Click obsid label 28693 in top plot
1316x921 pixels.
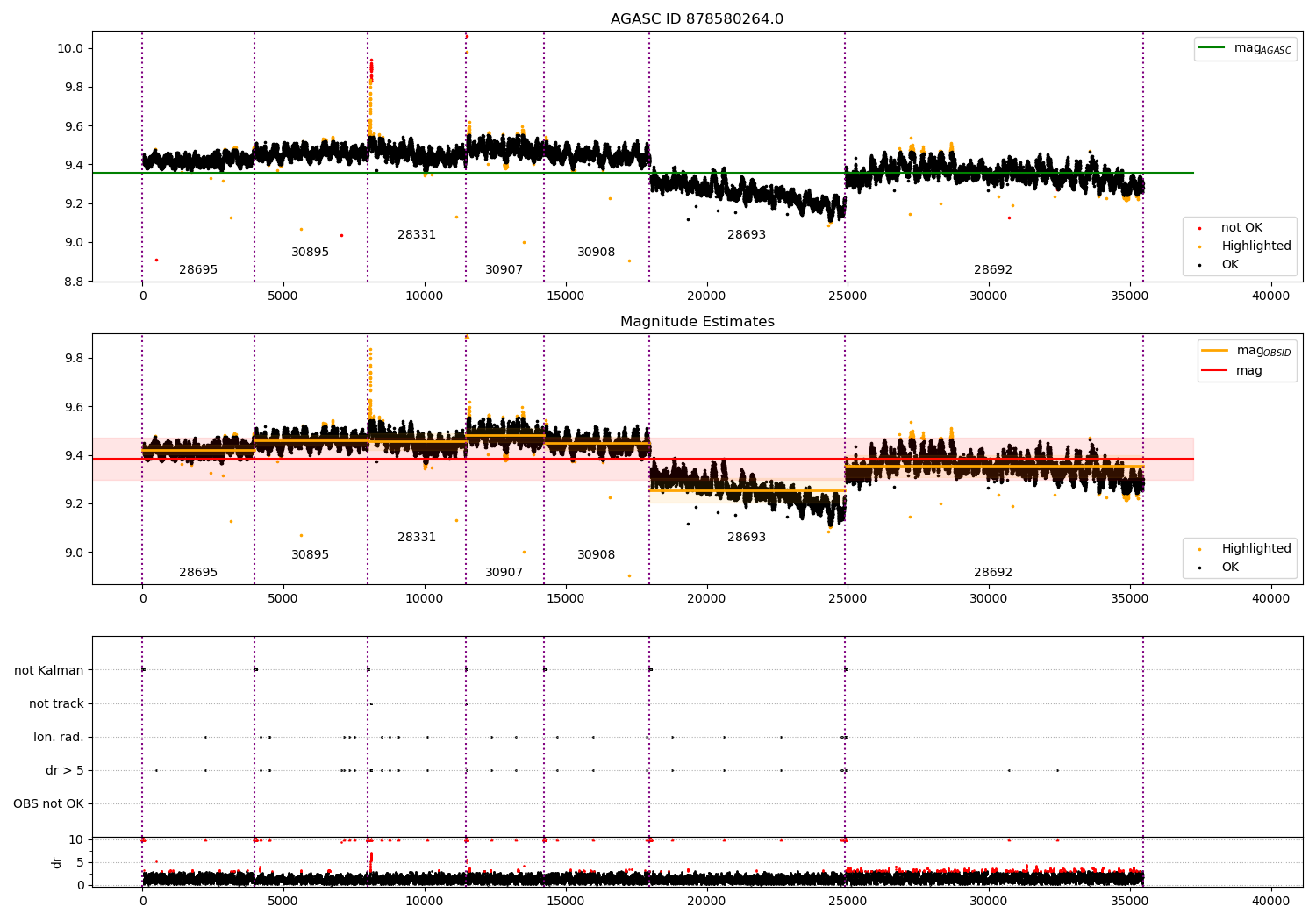tap(747, 234)
